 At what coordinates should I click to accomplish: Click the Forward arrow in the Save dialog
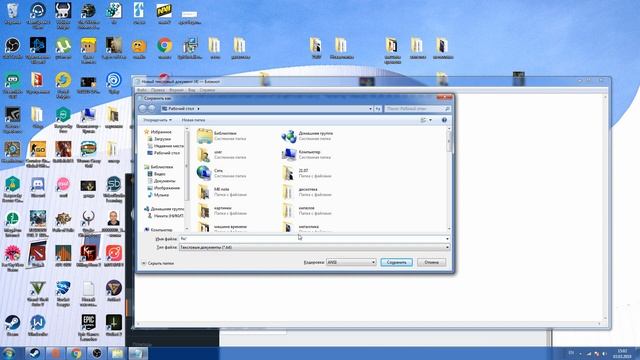(151, 109)
